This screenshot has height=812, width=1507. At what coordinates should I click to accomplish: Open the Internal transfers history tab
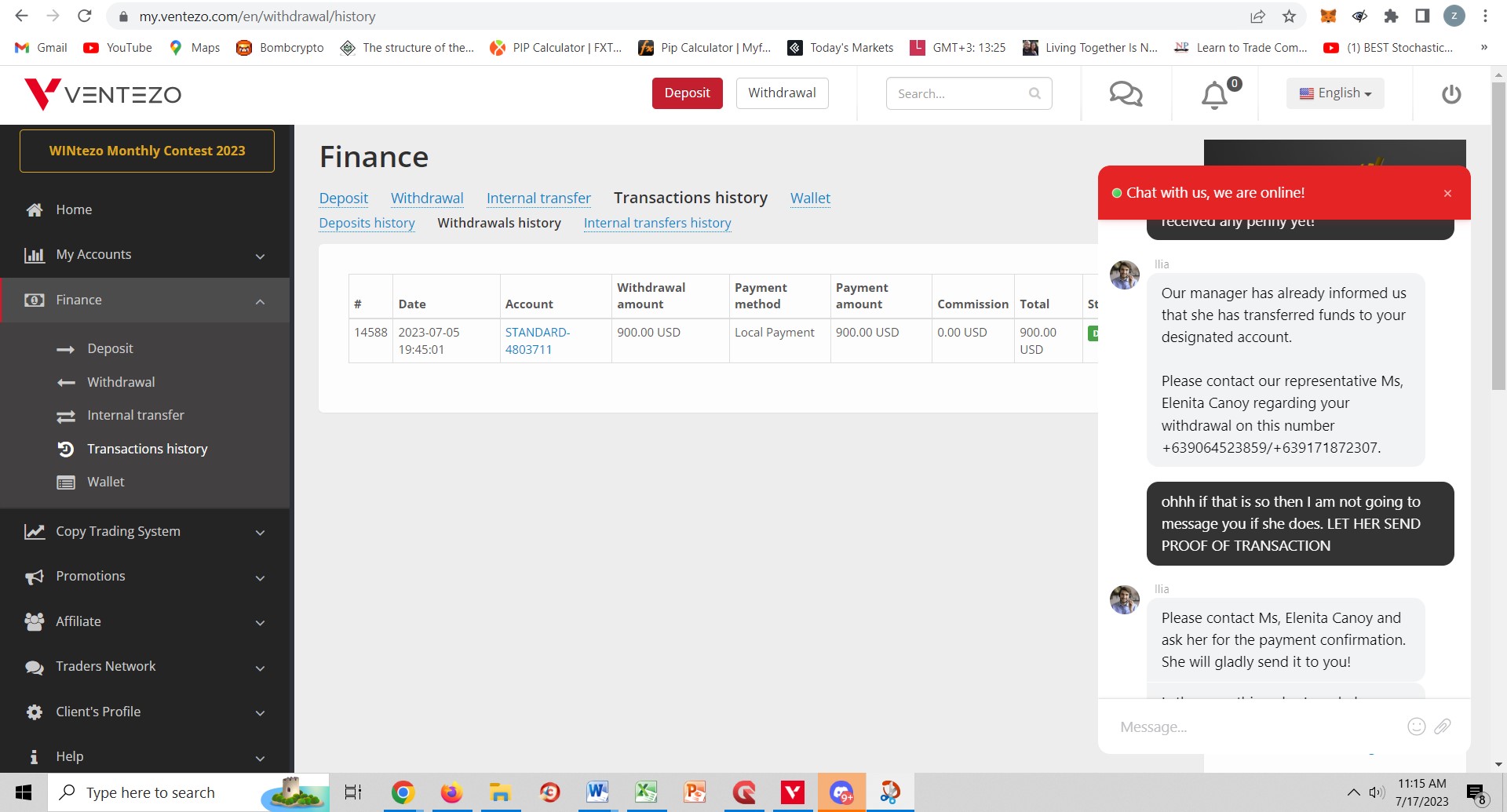[x=657, y=224]
